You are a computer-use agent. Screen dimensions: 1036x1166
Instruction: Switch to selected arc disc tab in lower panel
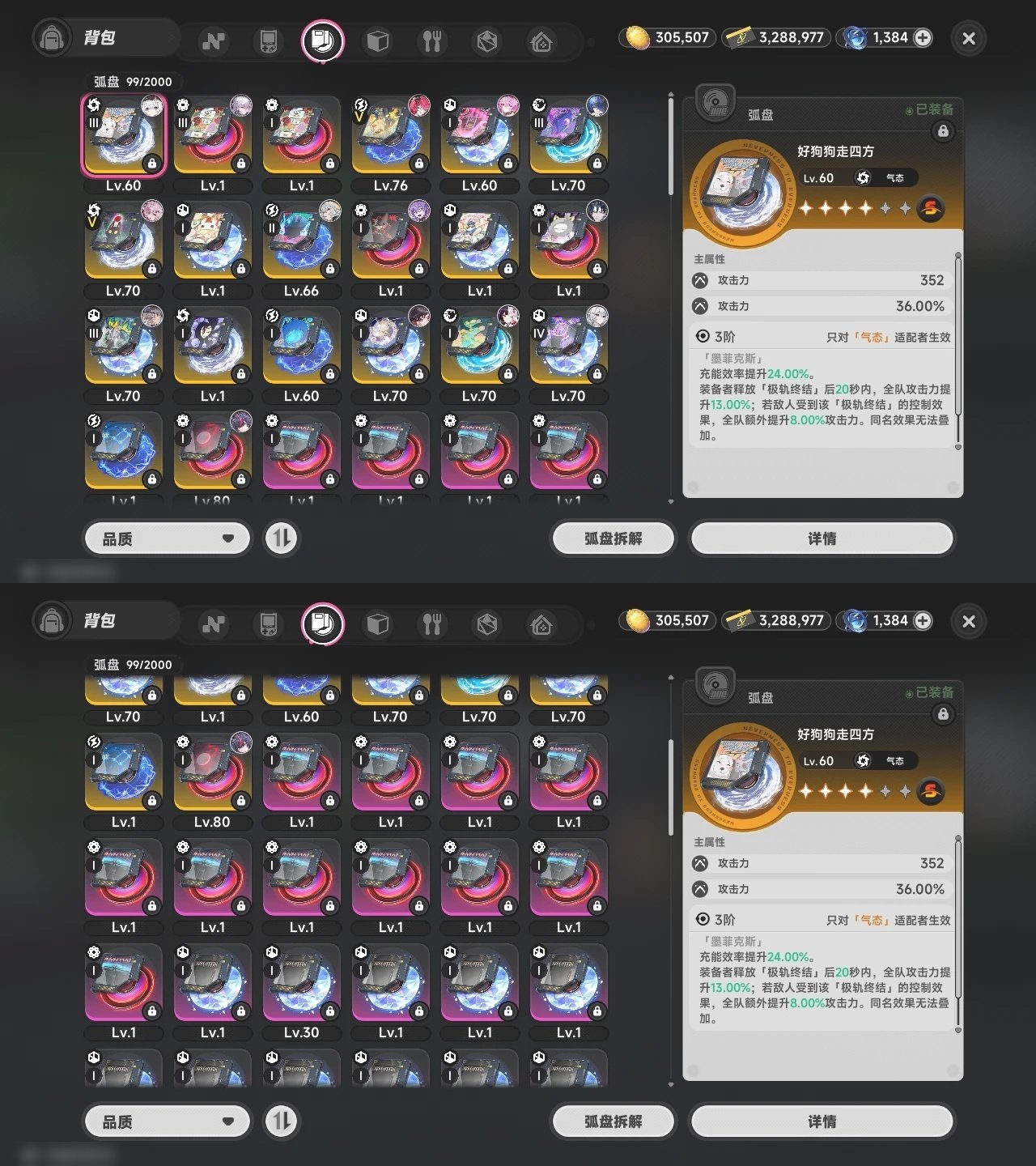coord(322,623)
